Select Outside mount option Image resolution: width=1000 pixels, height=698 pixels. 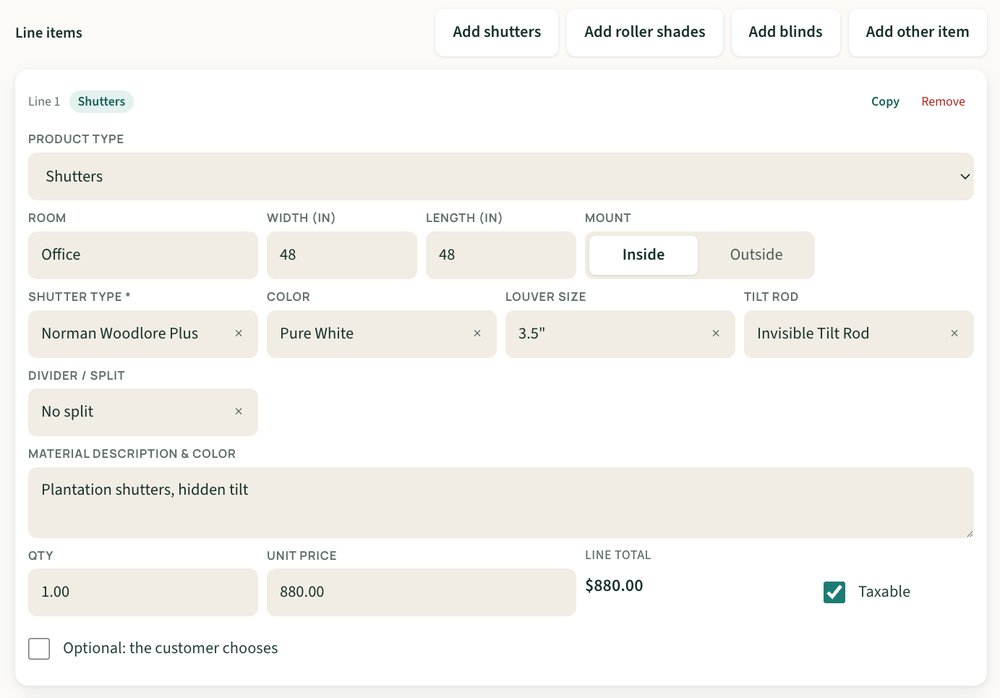click(x=756, y=255)
